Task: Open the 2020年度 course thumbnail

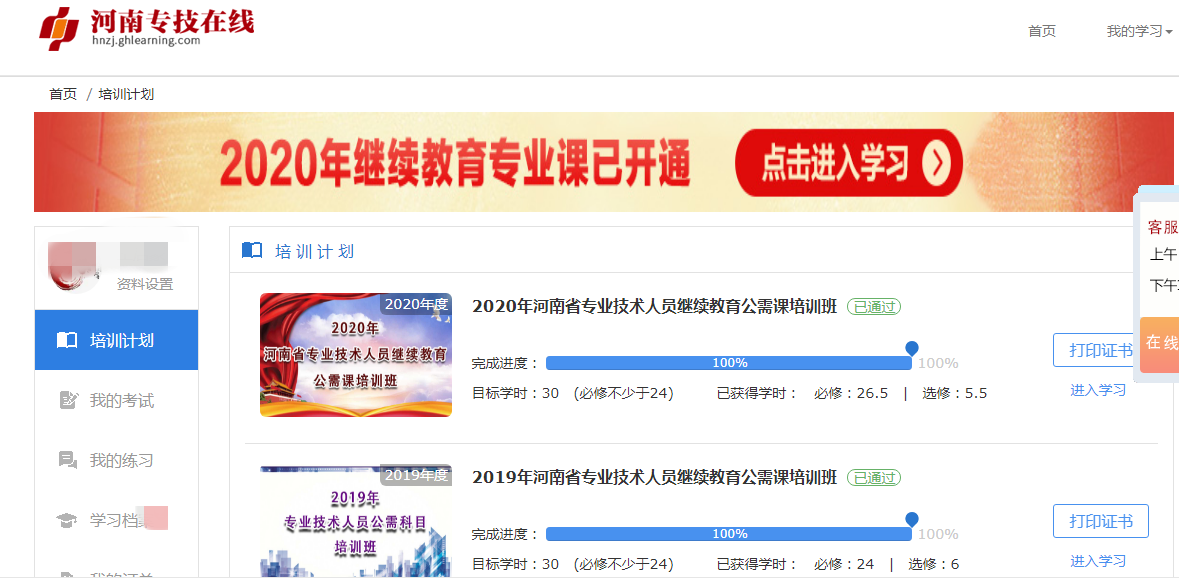Action: tap(355, 355)
